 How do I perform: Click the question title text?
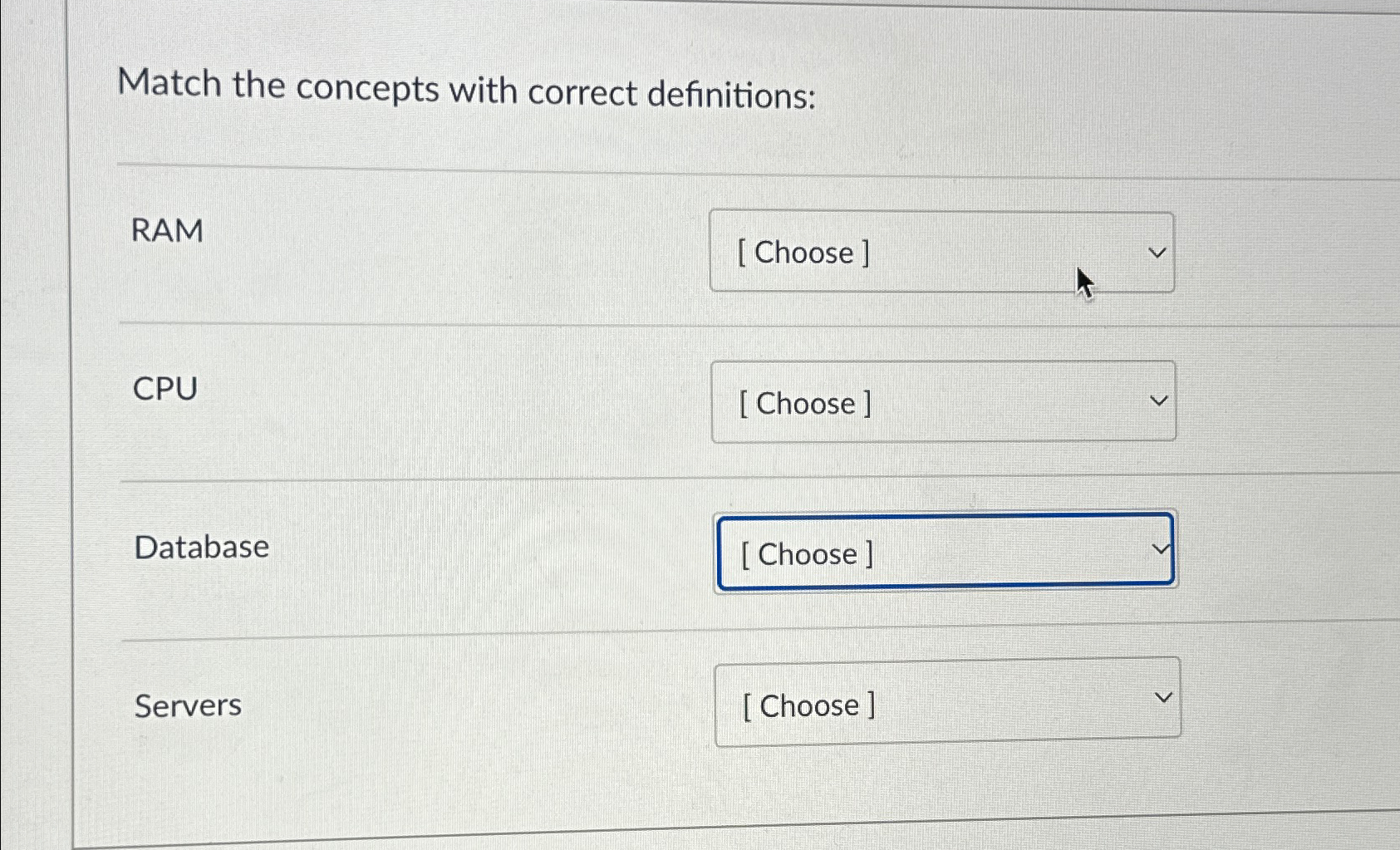(469, 89)
